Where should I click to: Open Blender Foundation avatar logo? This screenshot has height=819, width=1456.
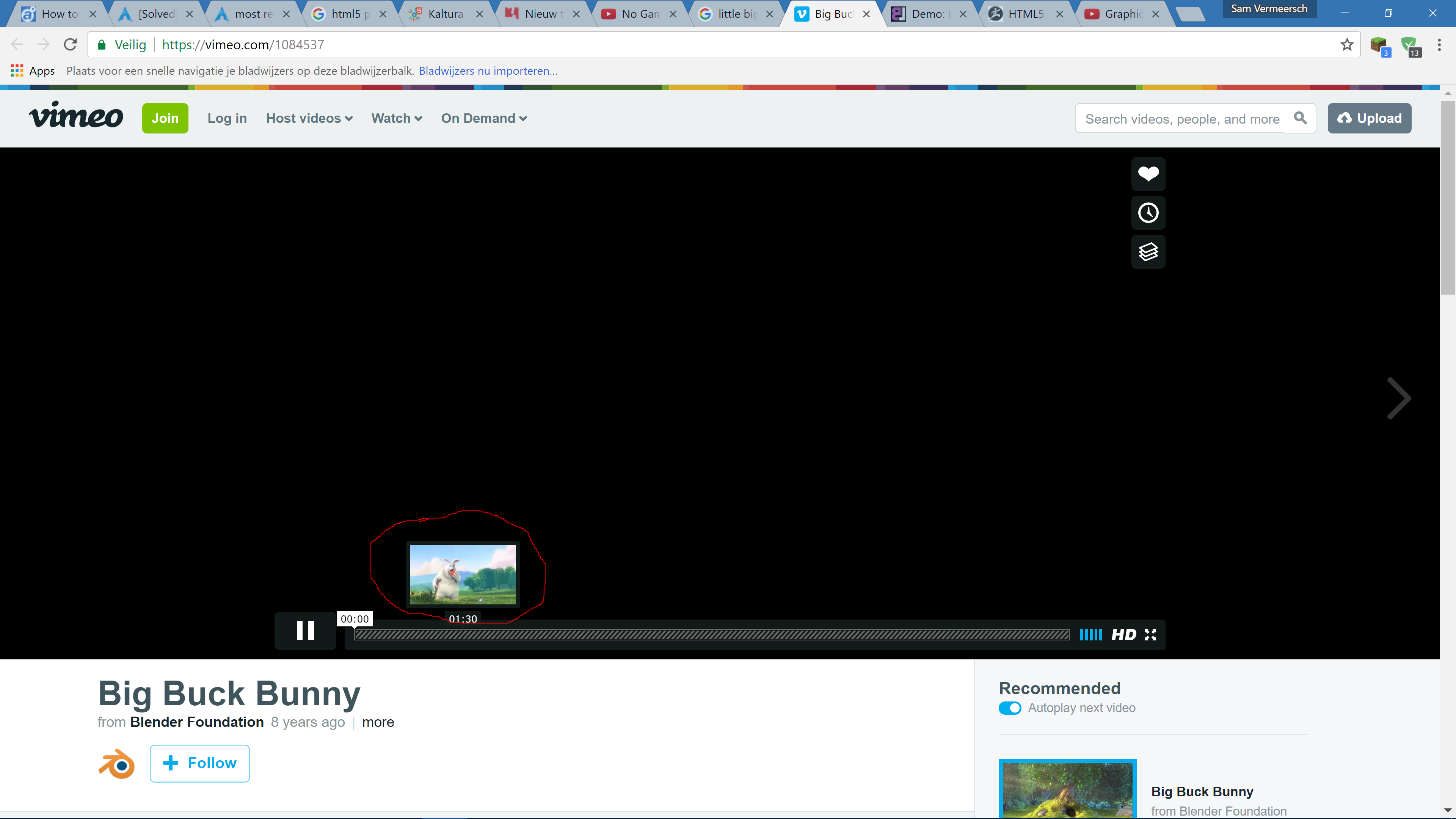[x=116, y=764]
